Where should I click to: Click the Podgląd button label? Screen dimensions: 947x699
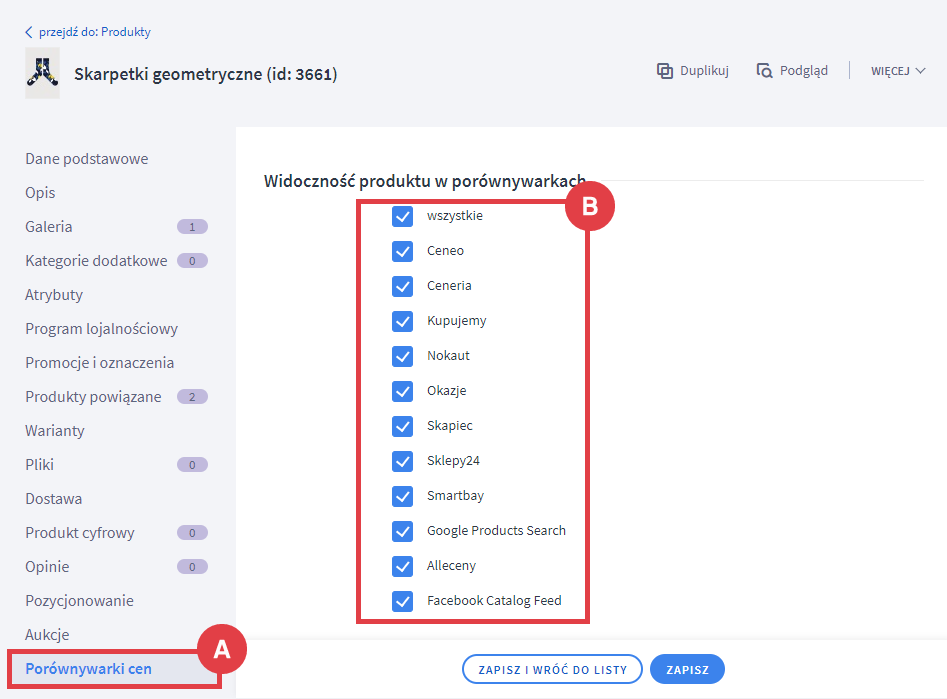[x=804, y=71]
